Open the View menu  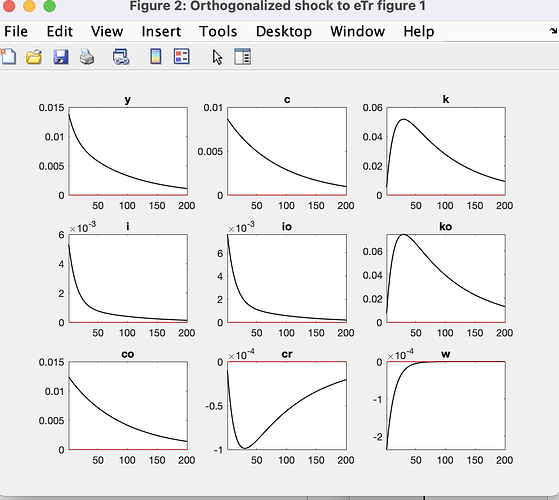[107, 31]
